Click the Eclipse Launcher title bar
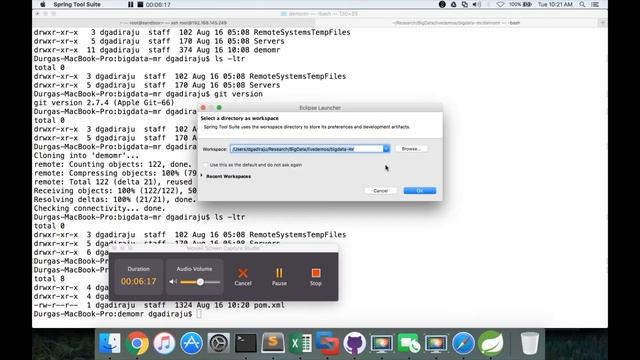The image size is (640, 360). pyautogui.click(x=320, y=108)
